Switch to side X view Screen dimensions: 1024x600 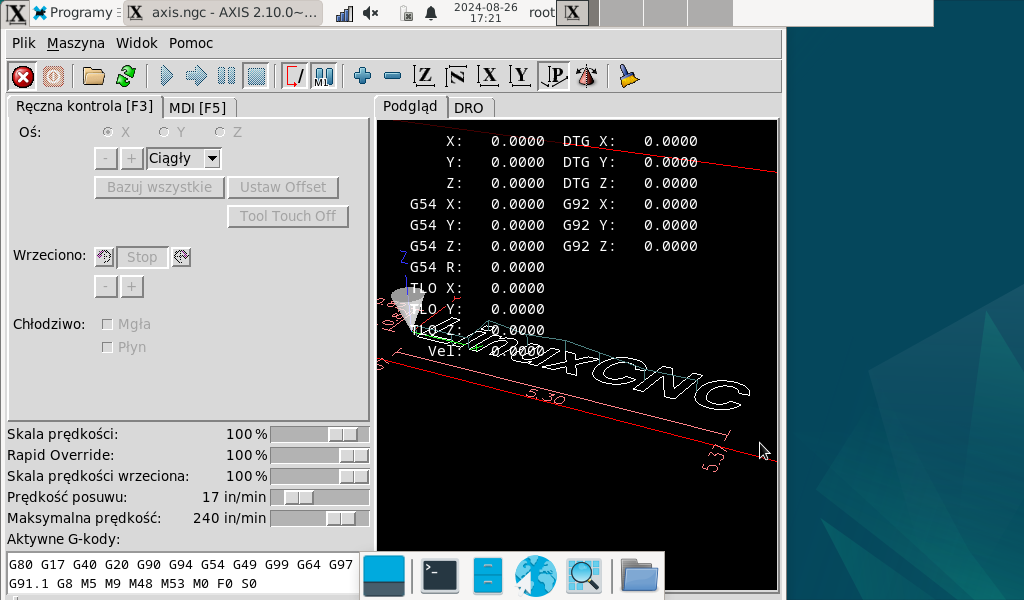click(488, 77)
